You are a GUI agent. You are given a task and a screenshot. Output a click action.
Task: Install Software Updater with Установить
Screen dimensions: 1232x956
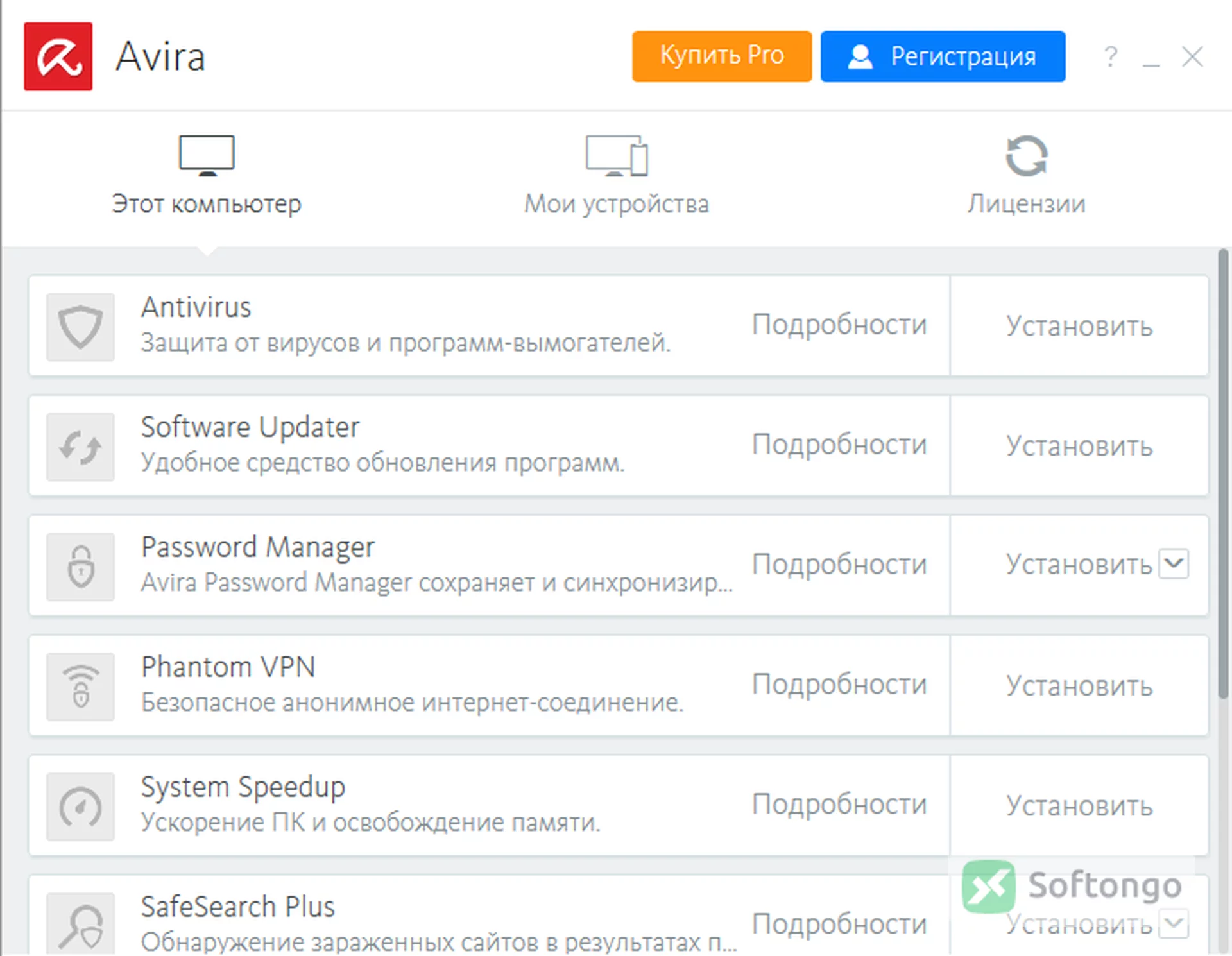[1079, 446]
